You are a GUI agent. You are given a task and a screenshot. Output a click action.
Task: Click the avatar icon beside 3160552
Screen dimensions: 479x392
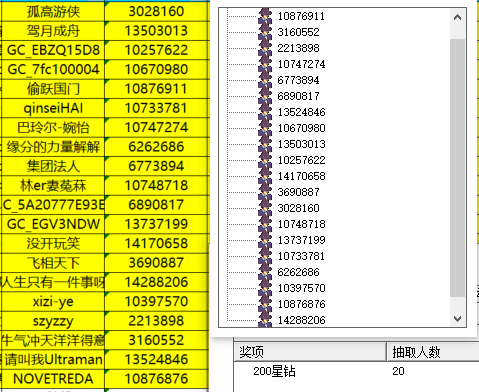(x=265, y=32)
